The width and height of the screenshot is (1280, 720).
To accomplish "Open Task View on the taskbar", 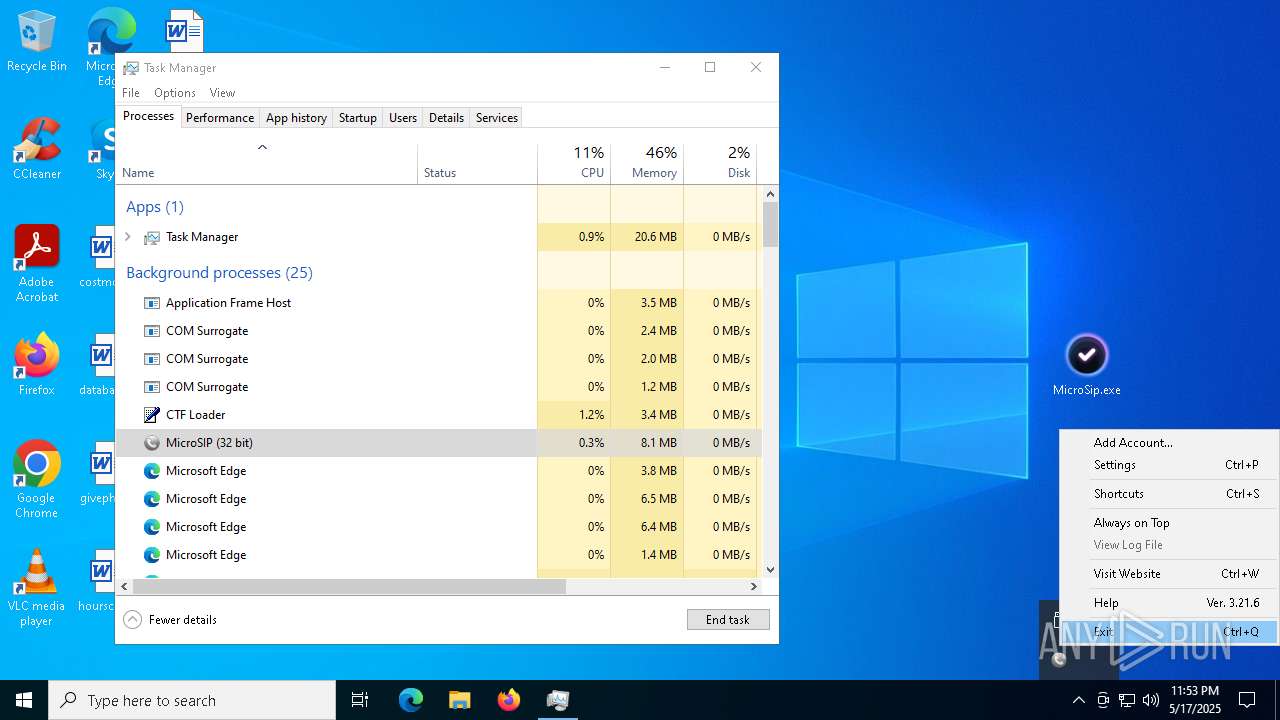I will [x=360, y=700].
